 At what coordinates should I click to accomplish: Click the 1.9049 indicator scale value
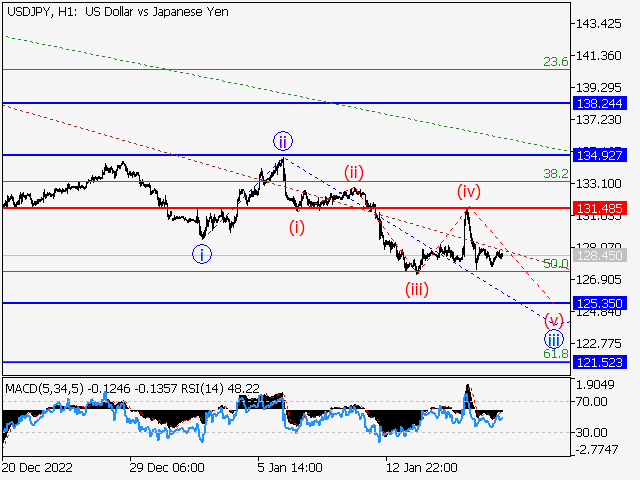(595, 384)
